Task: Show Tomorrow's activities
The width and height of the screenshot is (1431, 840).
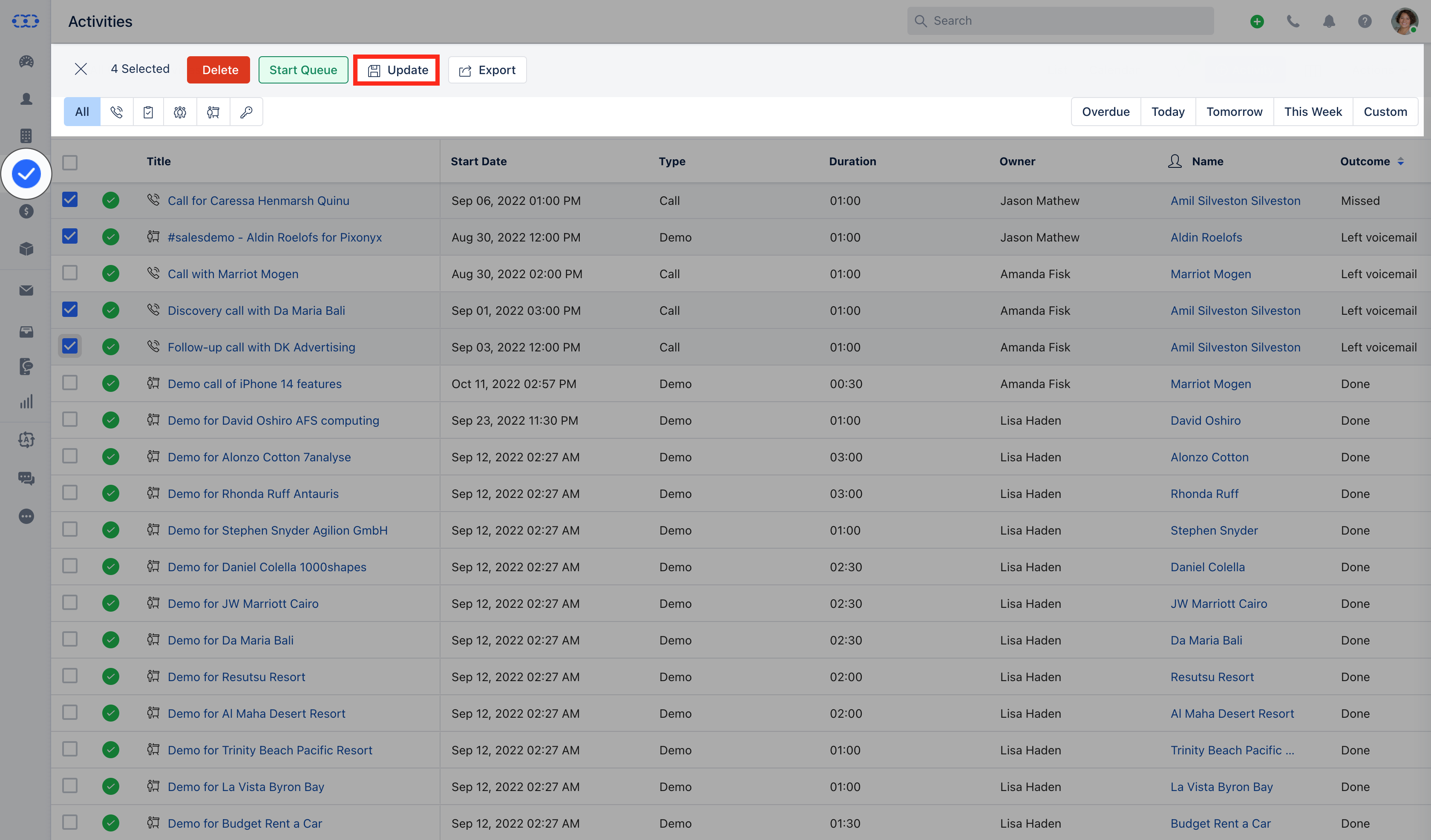Action: (x=1234, y=112)
